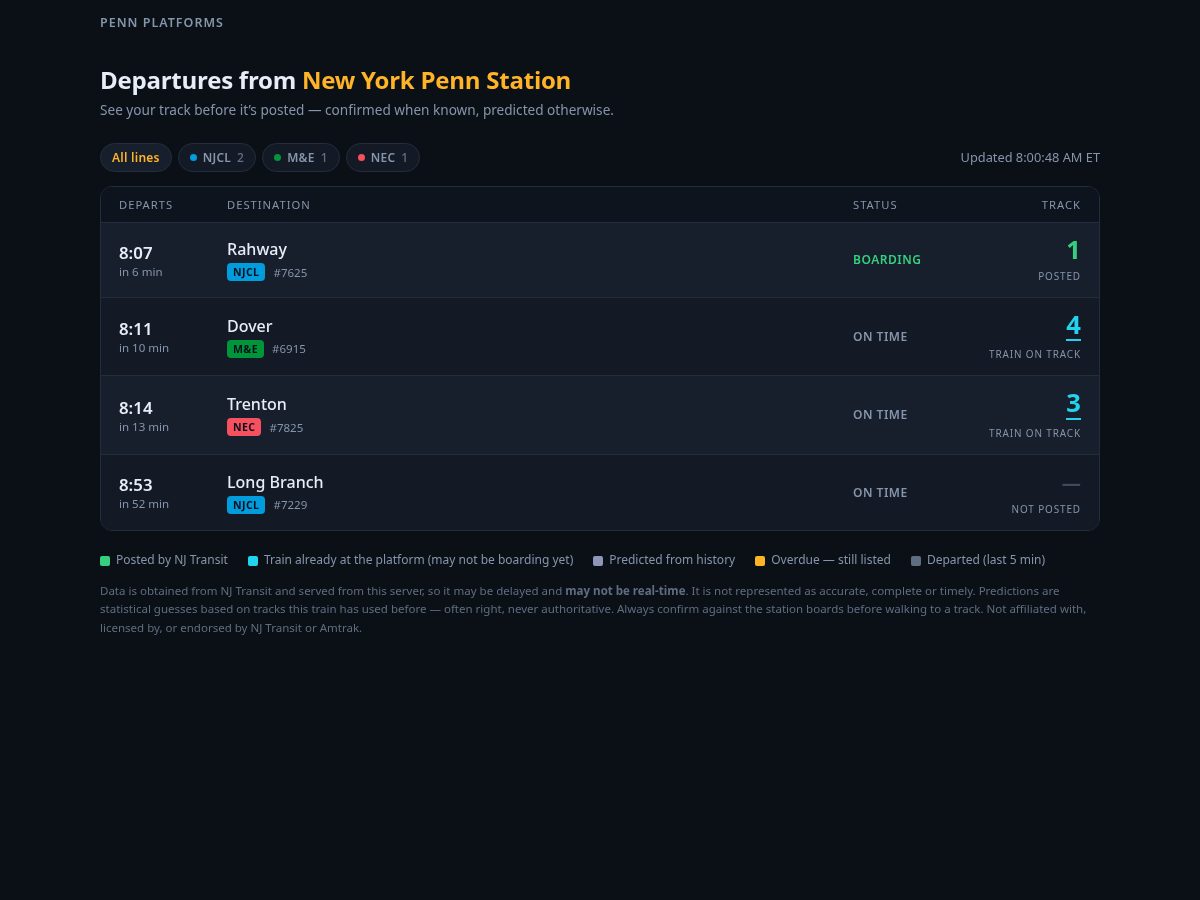This screenshot has height=900, width=1200.
Task: Click train number #6915
Action: tap(289, 350)
